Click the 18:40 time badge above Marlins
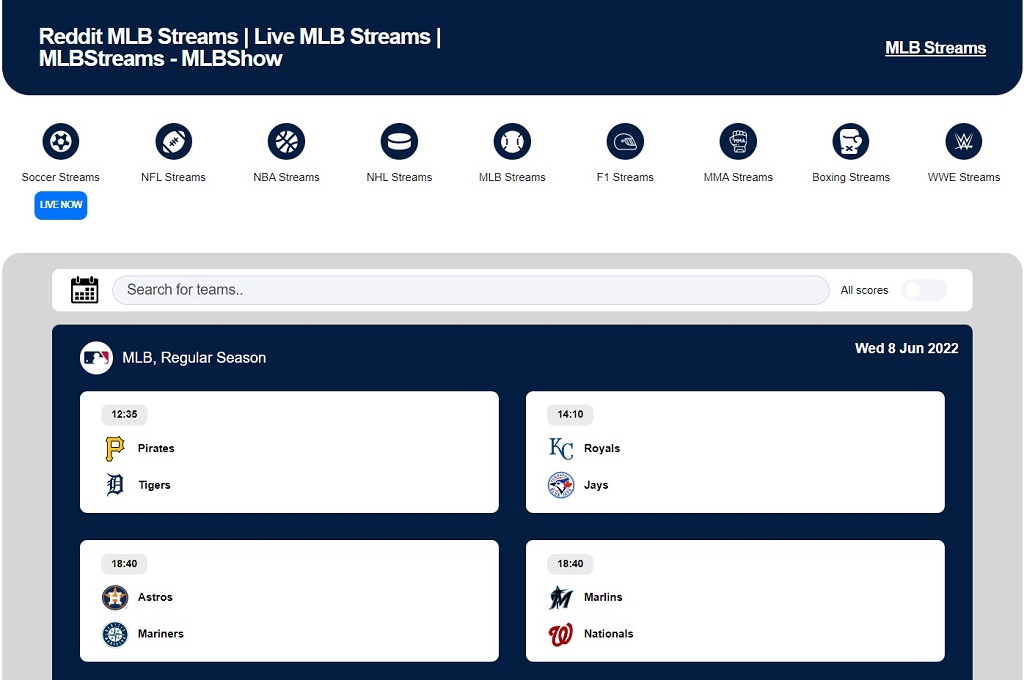 pos(570,564)
